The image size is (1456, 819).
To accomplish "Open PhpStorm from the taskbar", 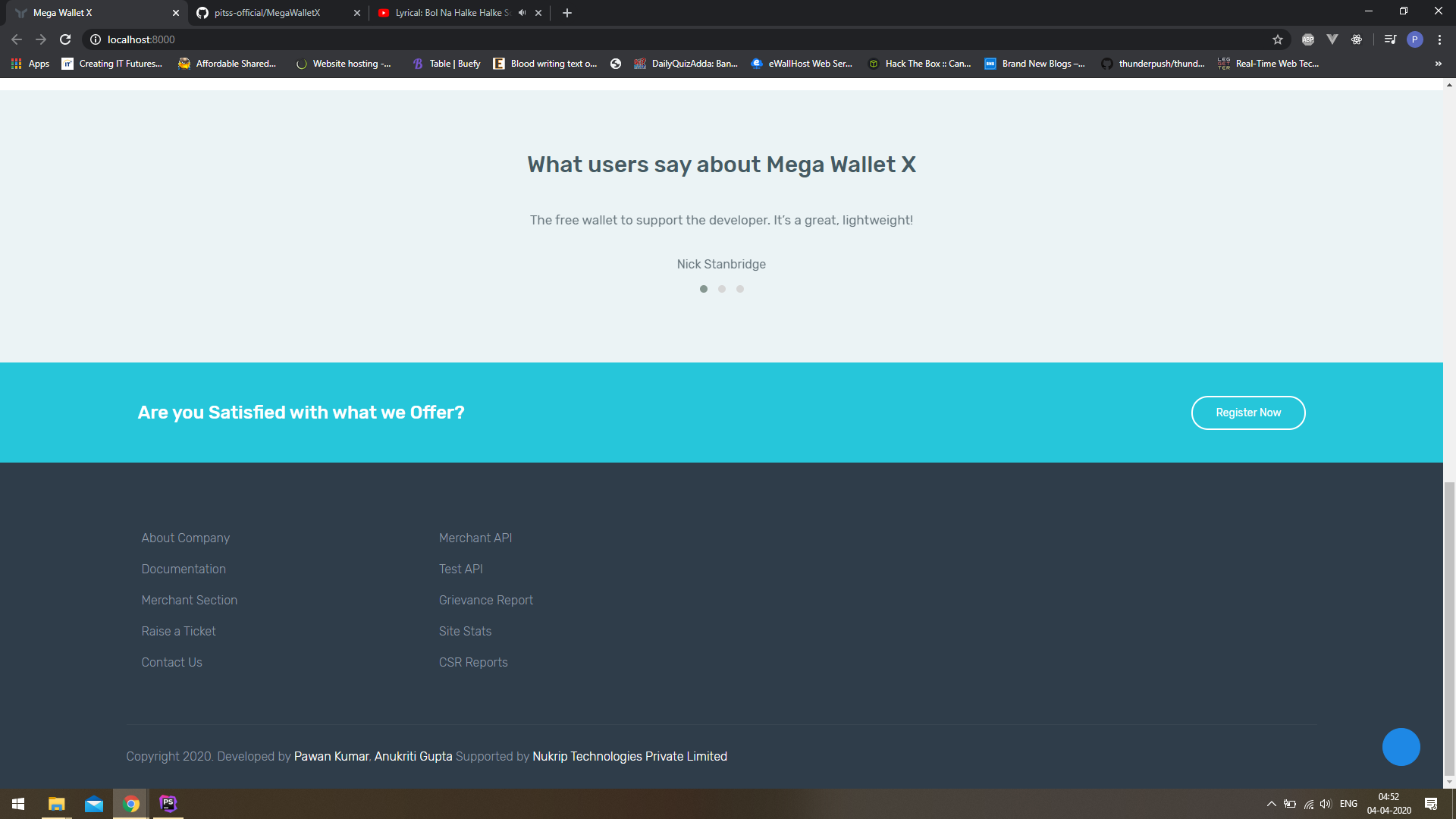I will [x=168, y=804].
